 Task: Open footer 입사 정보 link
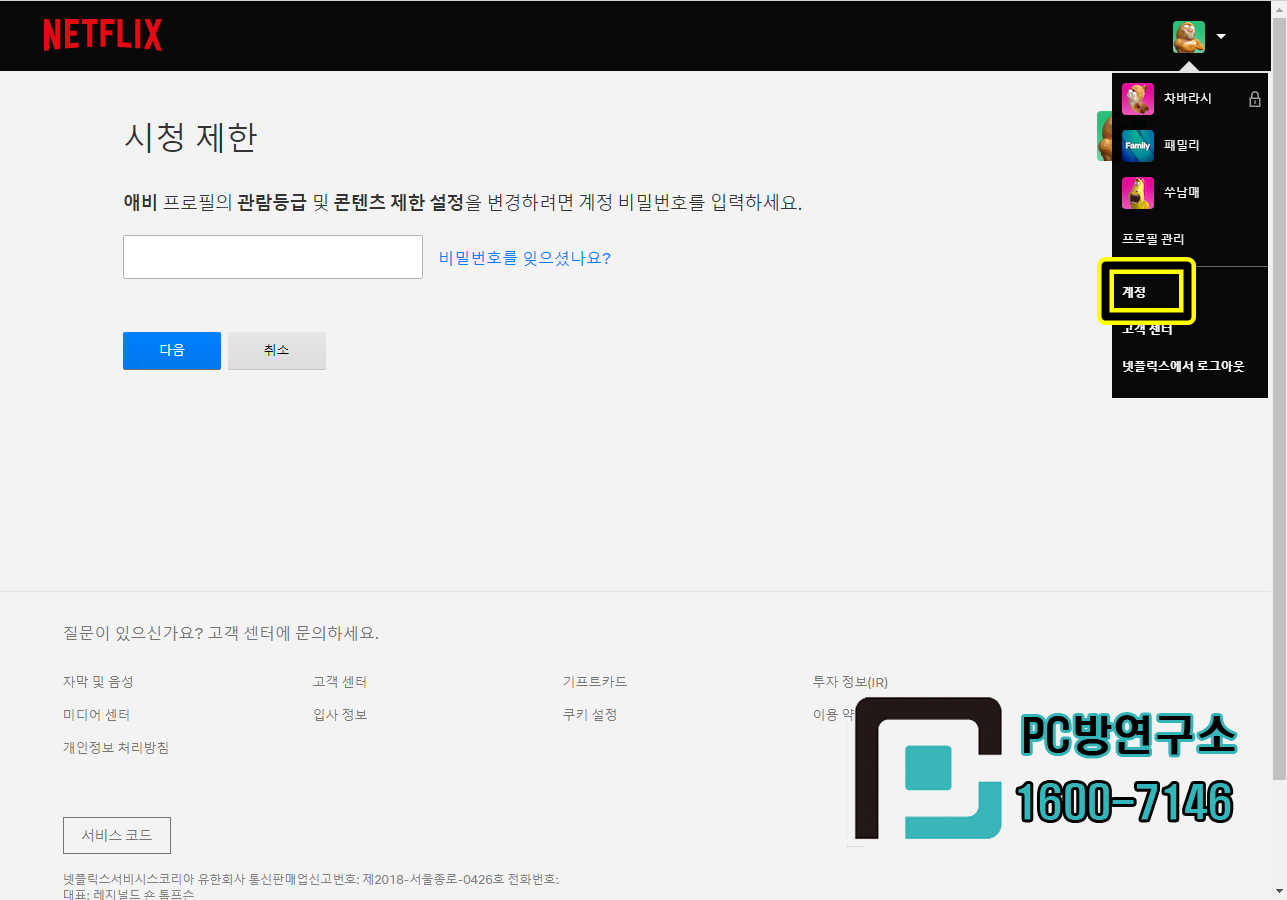(340, 715)
